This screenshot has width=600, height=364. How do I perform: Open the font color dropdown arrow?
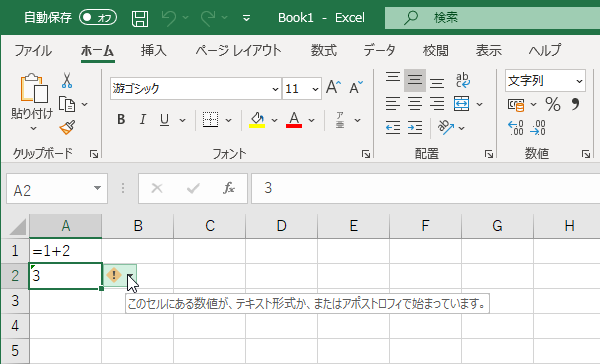tap(311, 121)
